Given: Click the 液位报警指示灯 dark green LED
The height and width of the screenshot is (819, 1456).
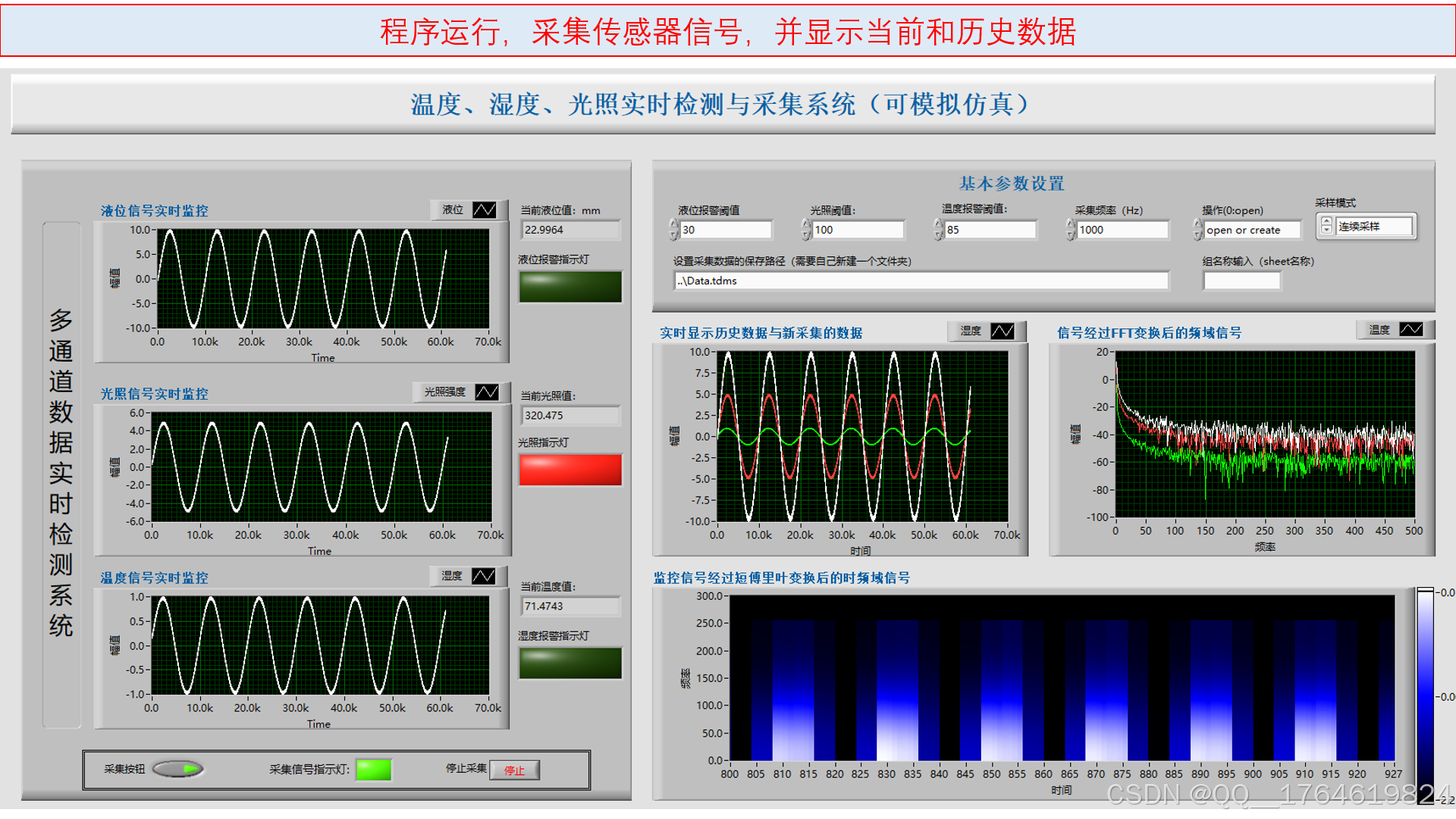Looking at the screenshot, I should pos(570,287).
